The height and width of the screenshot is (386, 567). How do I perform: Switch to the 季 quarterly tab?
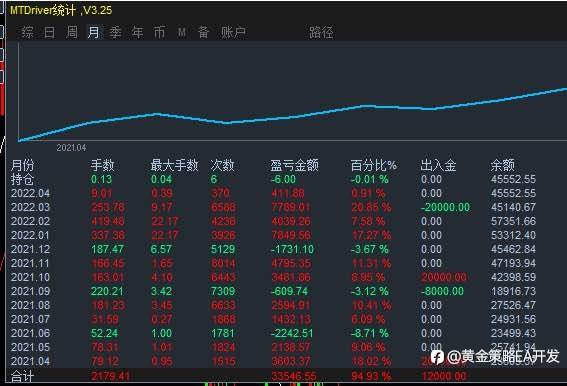tap(115, 33)
